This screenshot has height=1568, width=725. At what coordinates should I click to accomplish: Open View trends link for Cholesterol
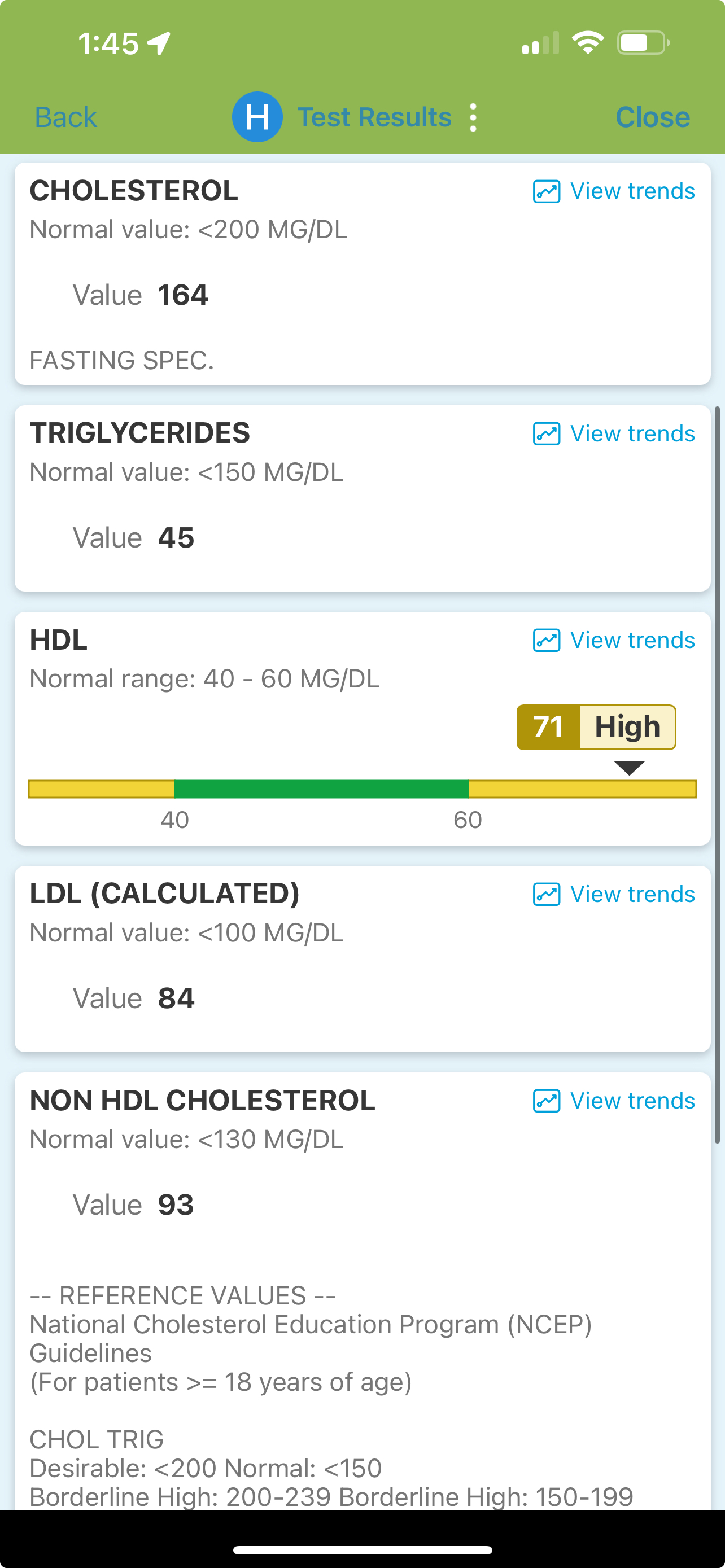pos(632,192)
